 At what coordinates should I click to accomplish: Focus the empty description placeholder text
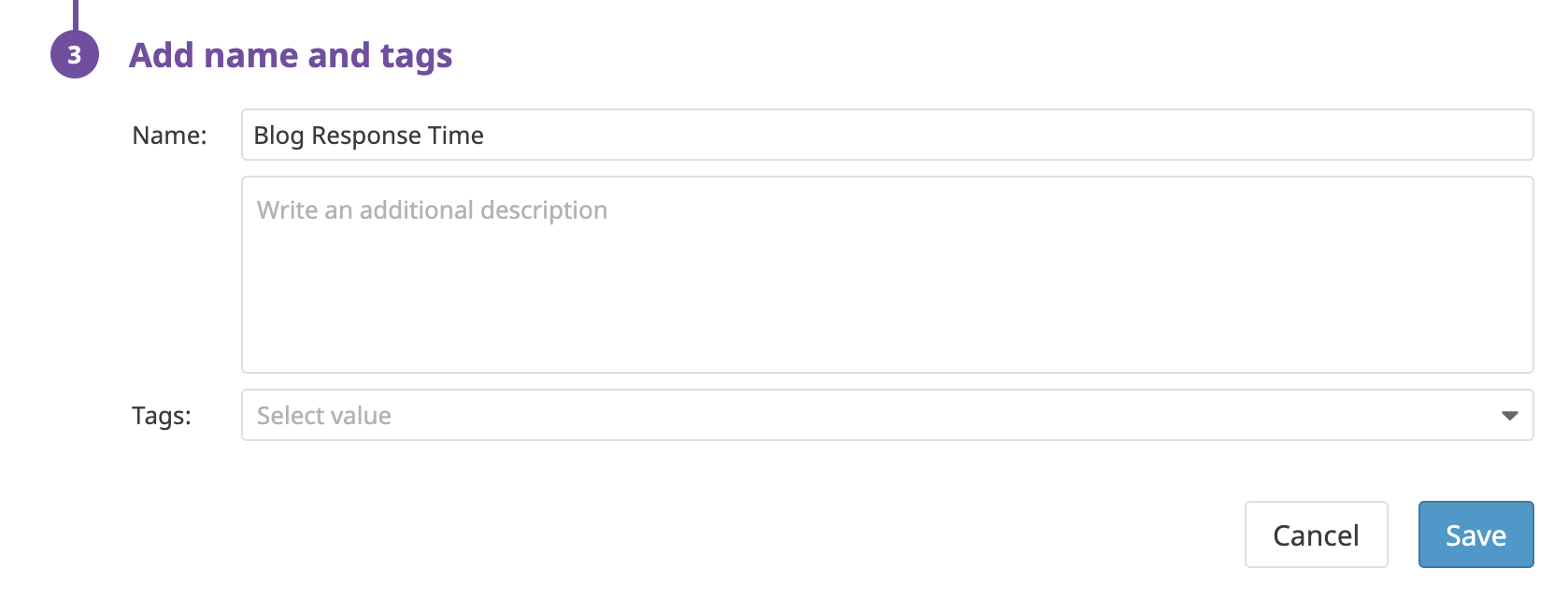[x=431, y=209]
